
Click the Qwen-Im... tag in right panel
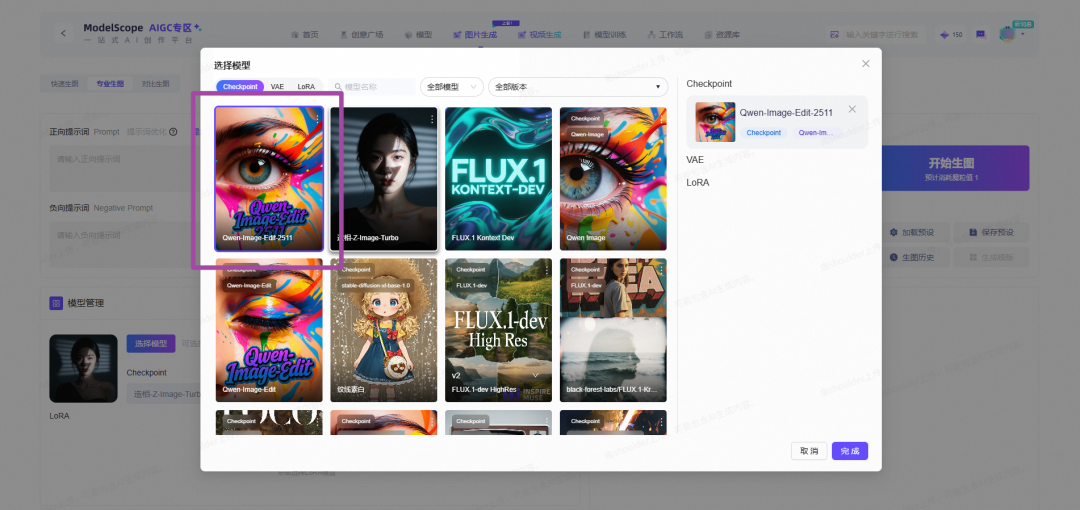coord(816,132)
